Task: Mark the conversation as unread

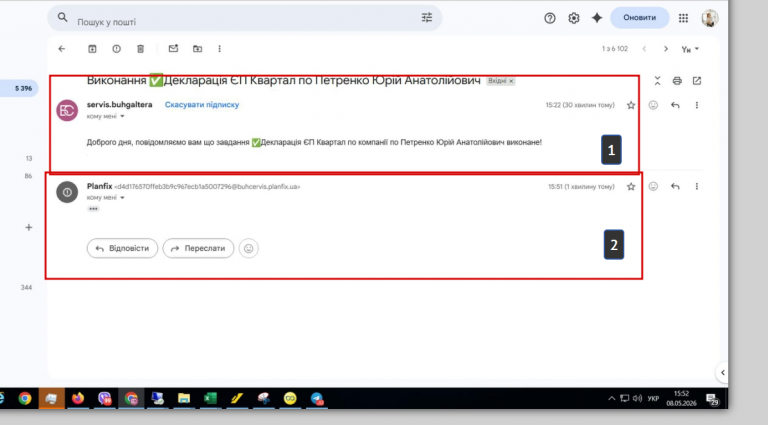Action: 173,48
